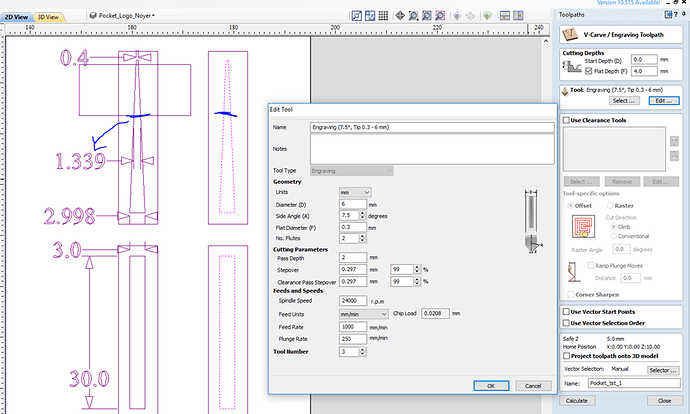The image size is (690, 414).
Task: Click the Toolpaths panel layout icon
Action: [x=668, y=15]
